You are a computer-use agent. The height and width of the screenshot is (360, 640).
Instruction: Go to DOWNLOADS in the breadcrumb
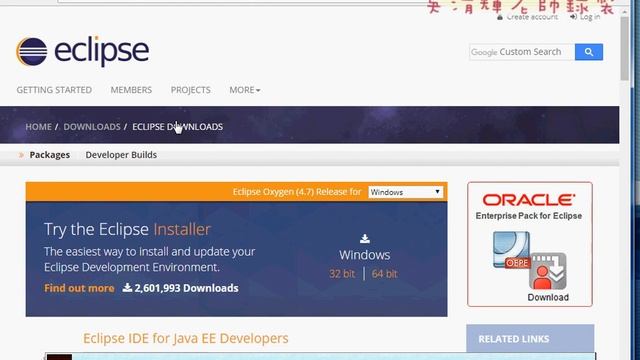(x=92, y=127)
